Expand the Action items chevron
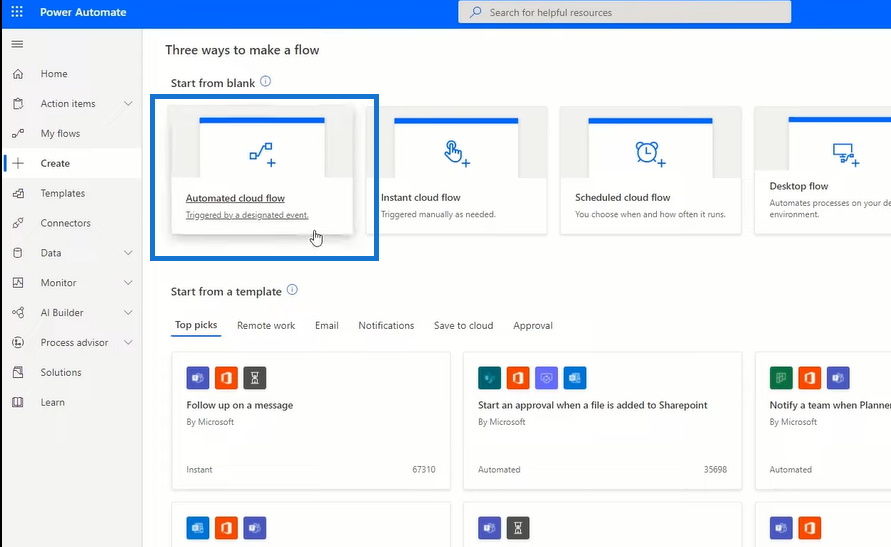891x547 pixels. tap(128, 103)
